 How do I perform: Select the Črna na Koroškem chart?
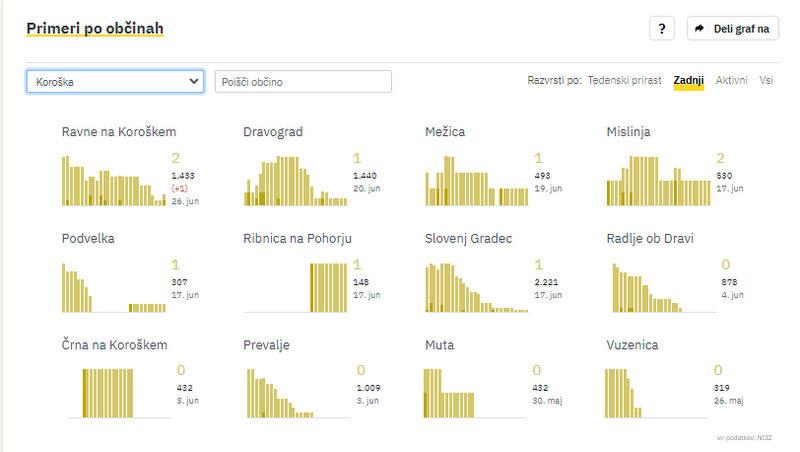[114, 393]
